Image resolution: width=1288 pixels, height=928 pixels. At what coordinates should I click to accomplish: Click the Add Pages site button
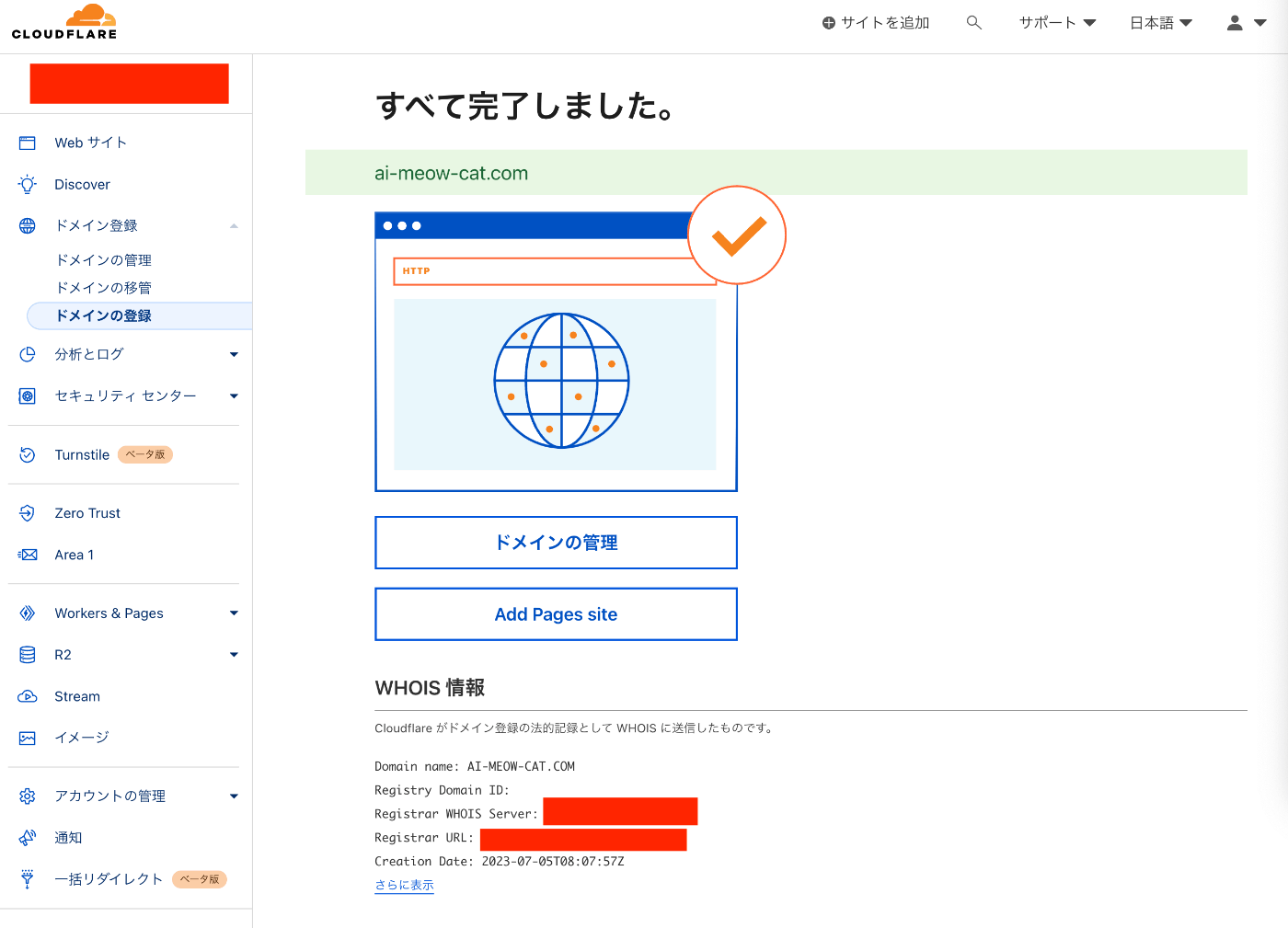point(556,614)
